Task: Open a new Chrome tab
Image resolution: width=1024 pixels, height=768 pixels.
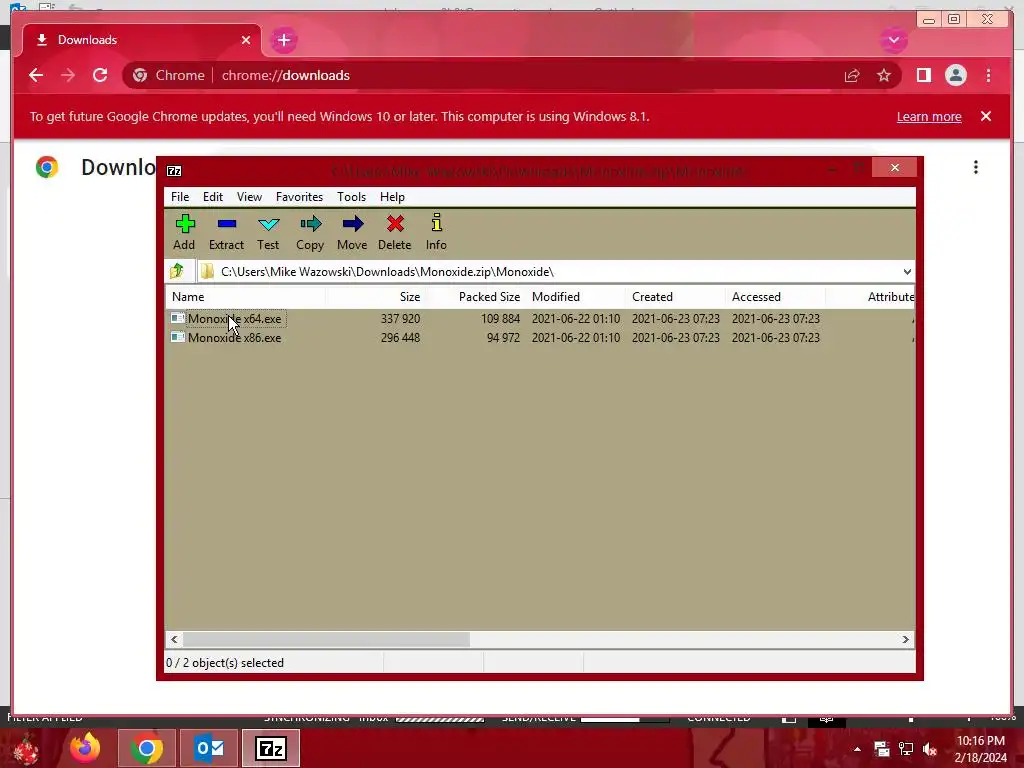Action: tap(283, 40)
